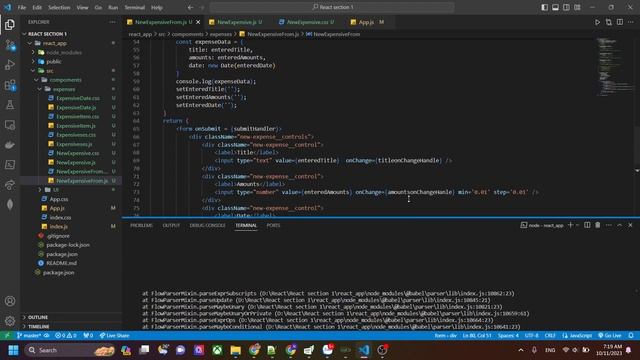Run the file with the play icon
The height and width of the screenshot is (360, 640).
[x=597, y=22]
